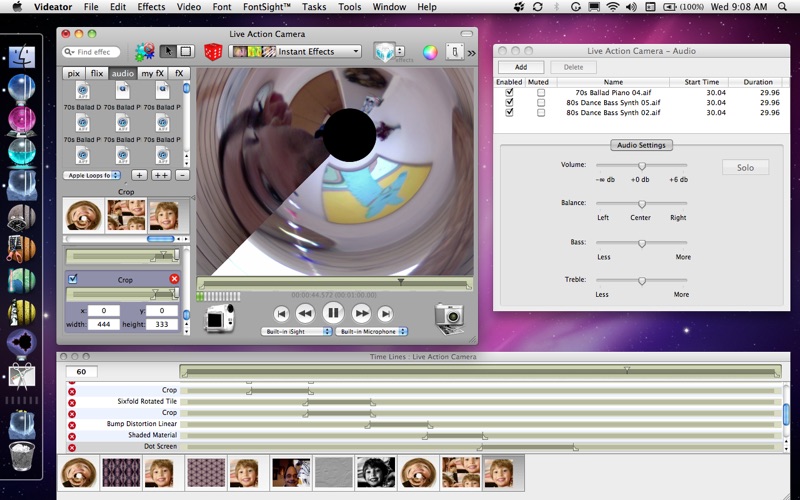The height and width of the screenshot is (500, 800).
Task: Delete the Shaded Material timeline row
Action: pyautogui.click(x=72, y=436)
